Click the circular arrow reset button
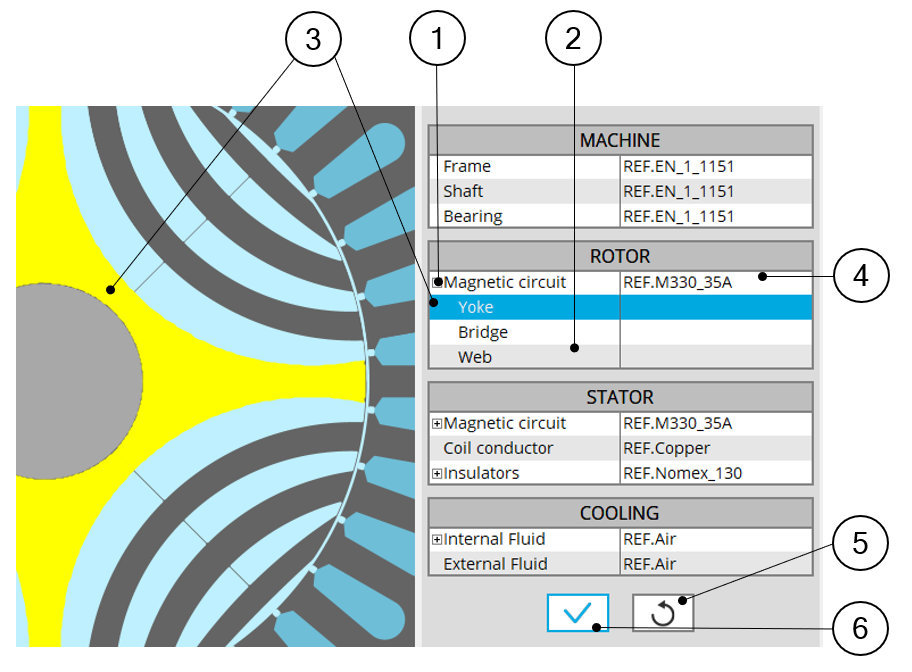912x672 pixels. coord(662,613)
